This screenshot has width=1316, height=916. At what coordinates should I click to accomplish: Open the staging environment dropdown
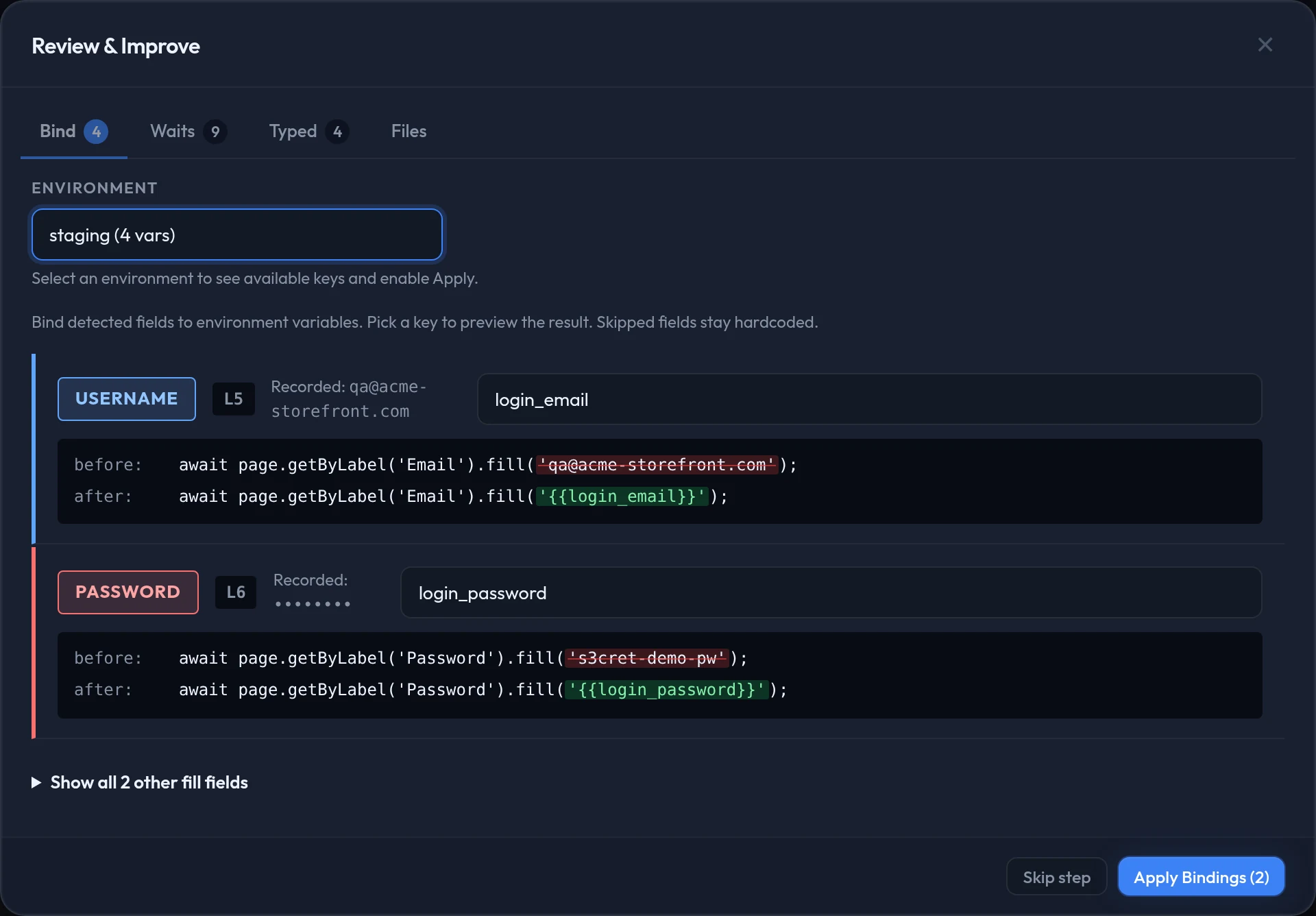237,235
